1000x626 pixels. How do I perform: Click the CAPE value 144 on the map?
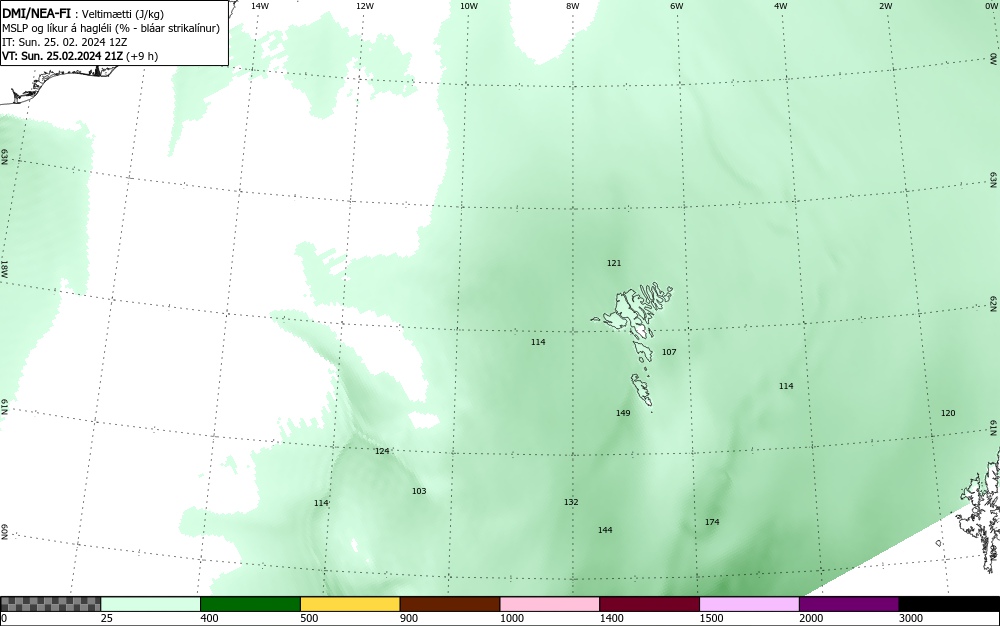(x=605, y=530)
